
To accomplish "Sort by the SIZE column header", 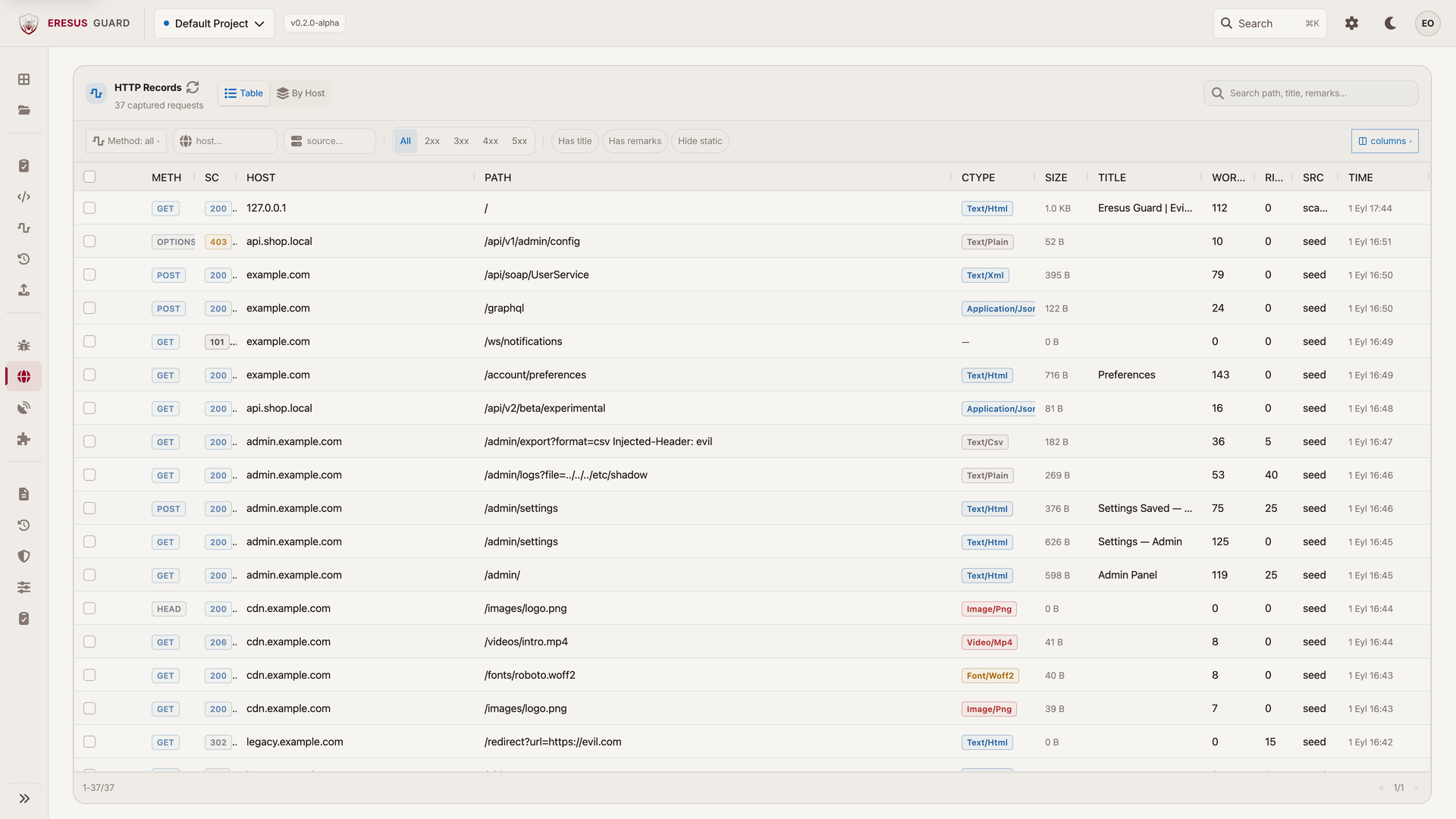I will [x=1056, y=177].
